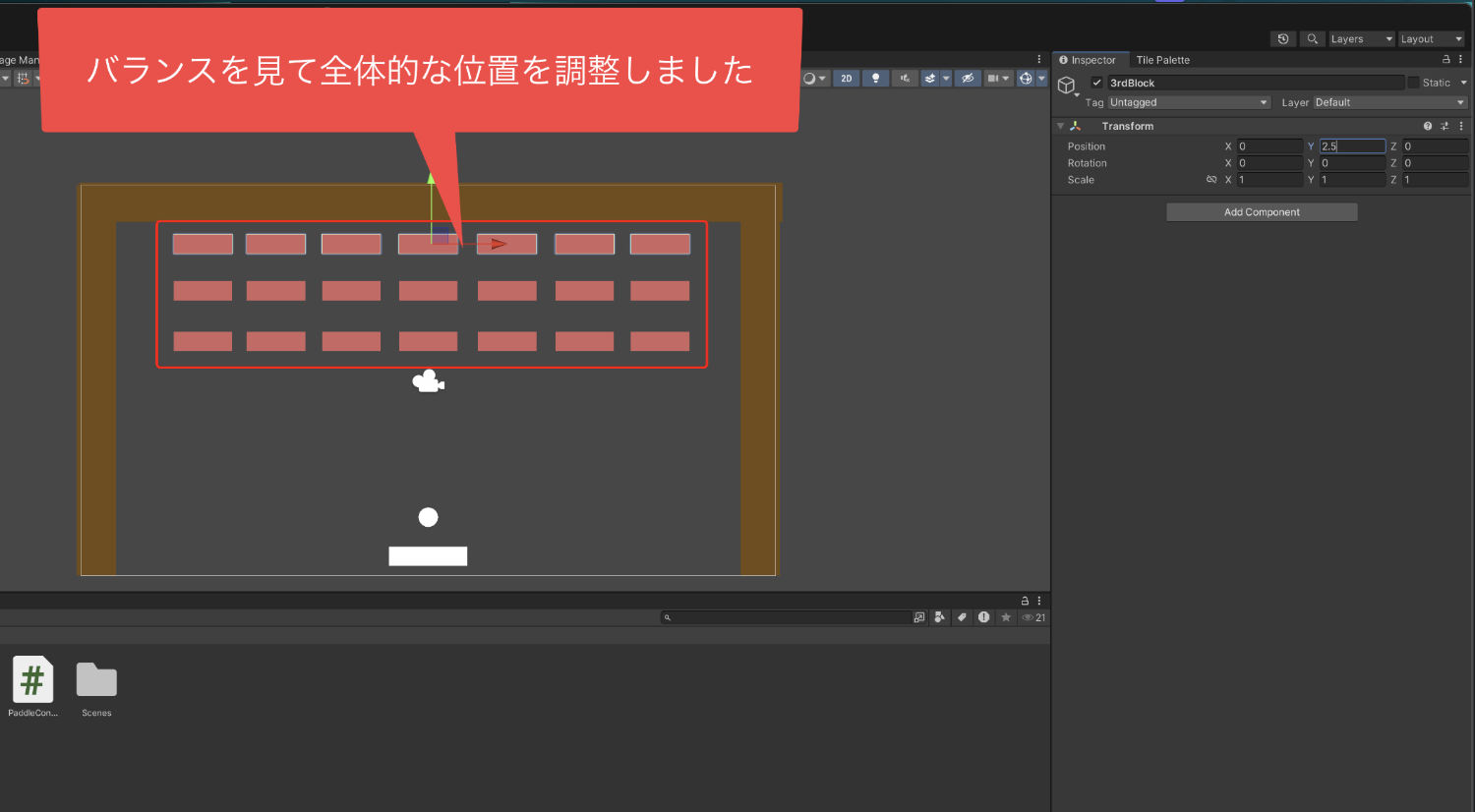Click the Position Z field

tap(1435, 146)
